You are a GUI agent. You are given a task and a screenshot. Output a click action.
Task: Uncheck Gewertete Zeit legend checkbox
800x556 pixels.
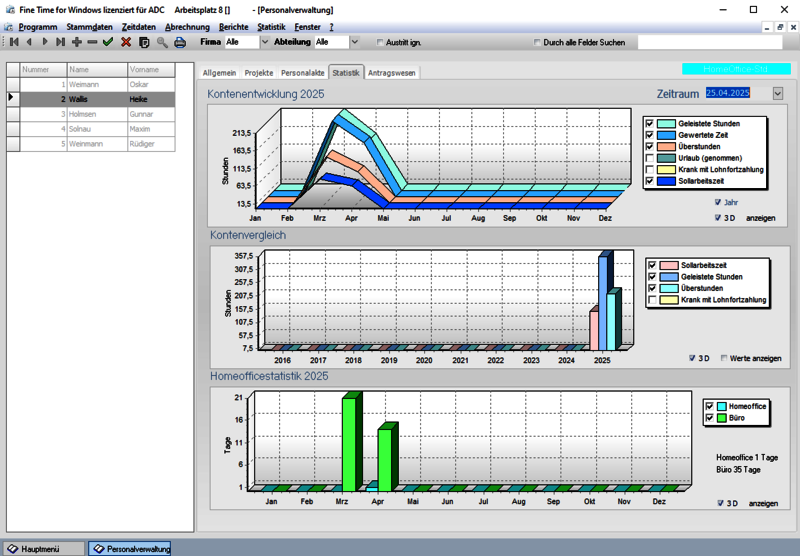(x=649, y=135)
